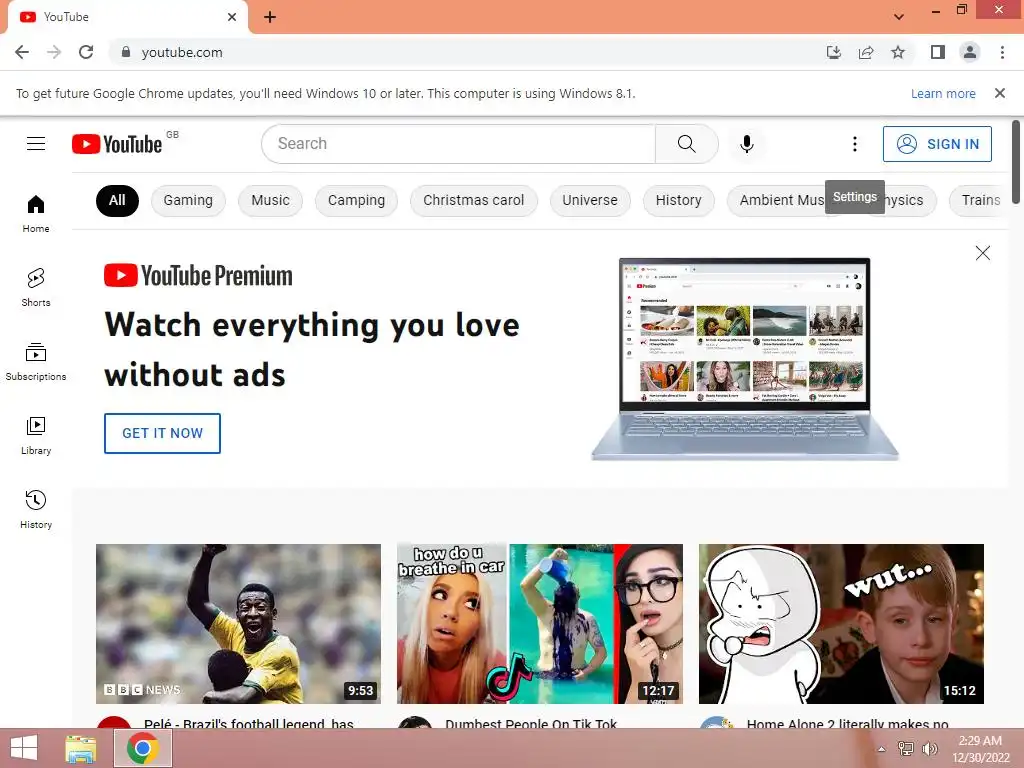Select the Gaming filter chip
This screenshot has width=1024, height=768.
pyautogui.click(x=188, y=200)
